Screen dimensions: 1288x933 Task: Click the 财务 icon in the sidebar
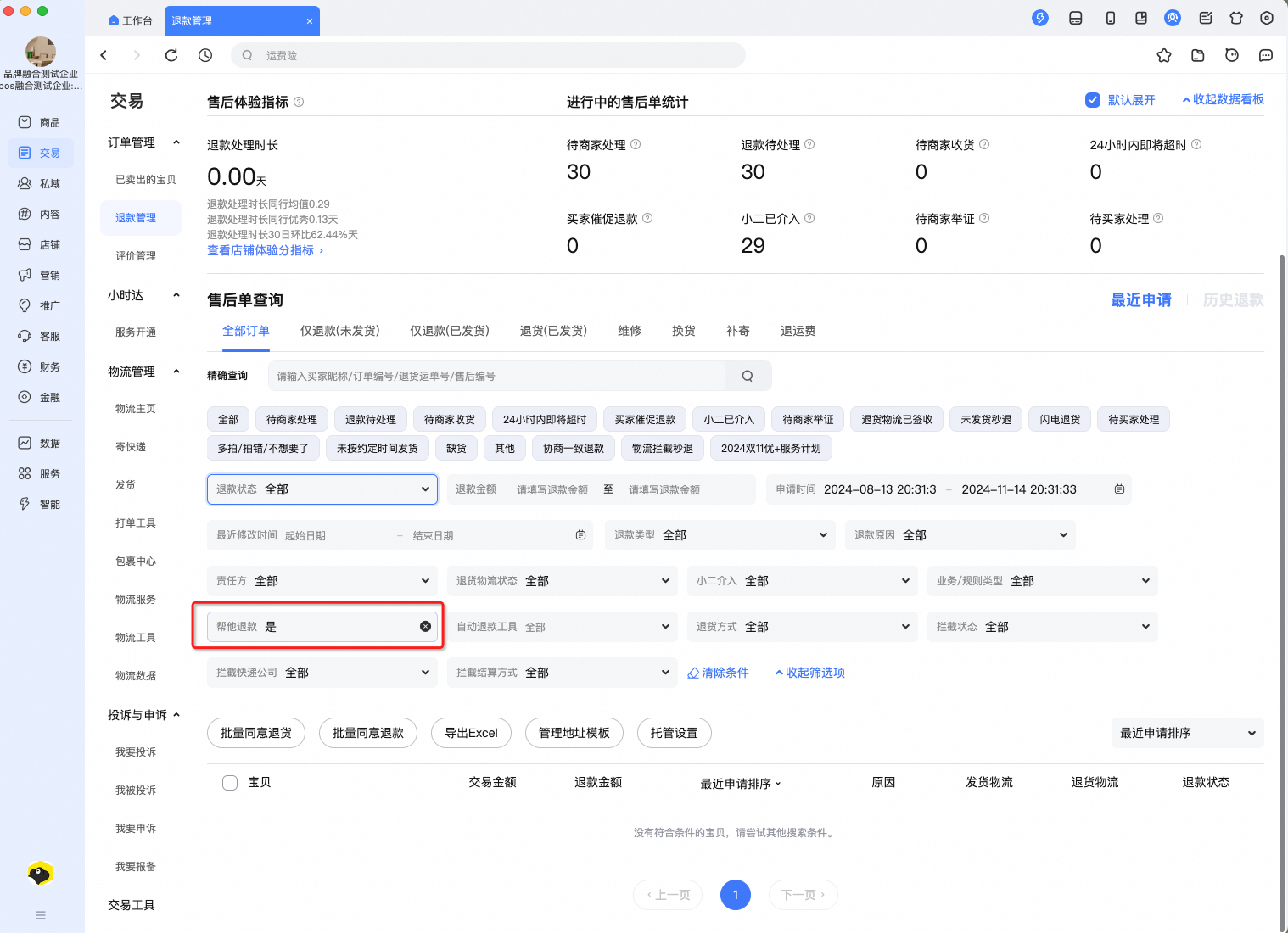(40, 366)
